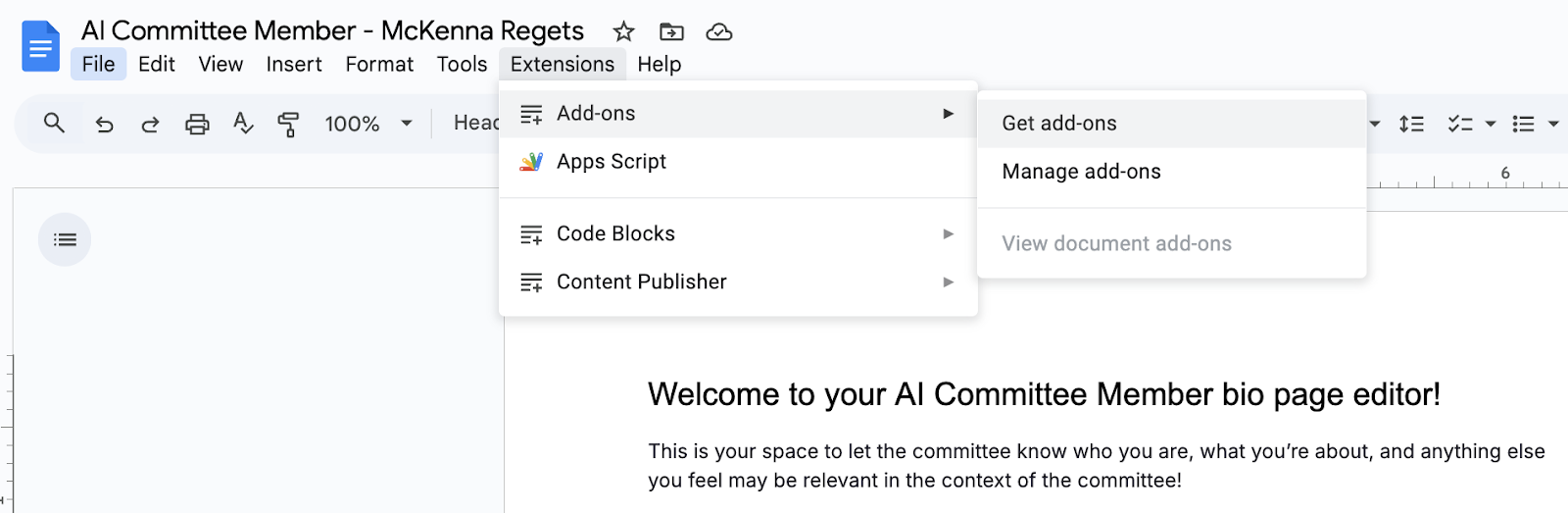Choose Manage add-ons
This screenshot has height=513, width=1568.
[1081, 172]
